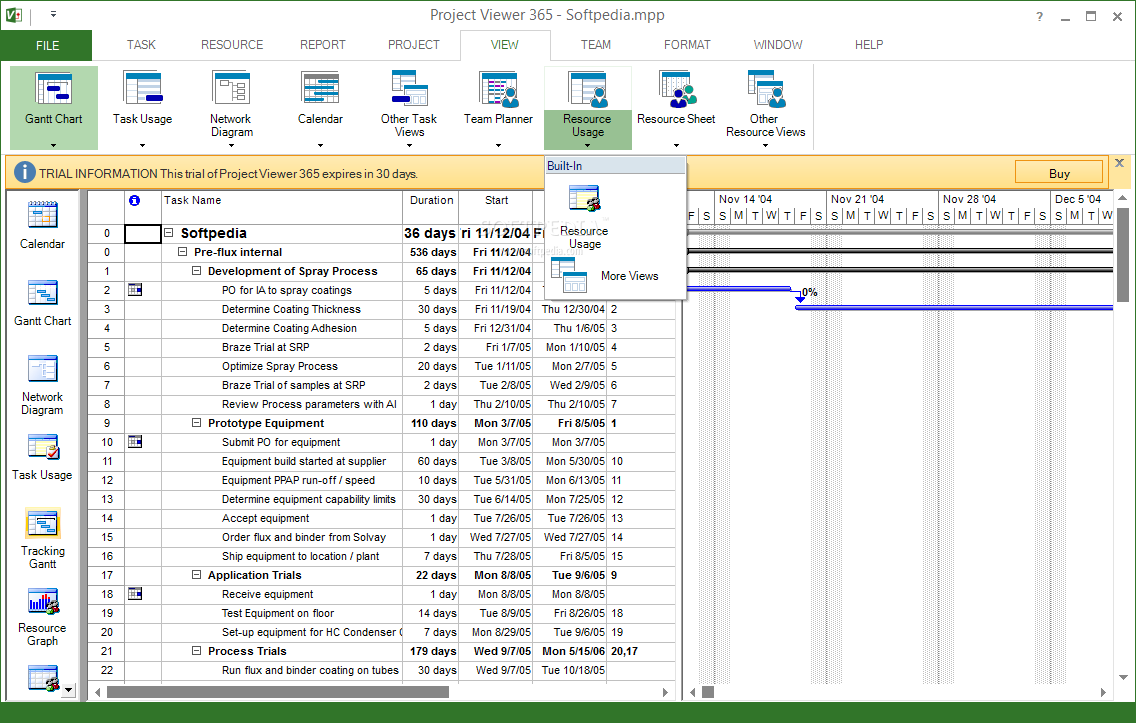
Task: Dismiss the trial information bar
Action: (x=1119, y=163)
